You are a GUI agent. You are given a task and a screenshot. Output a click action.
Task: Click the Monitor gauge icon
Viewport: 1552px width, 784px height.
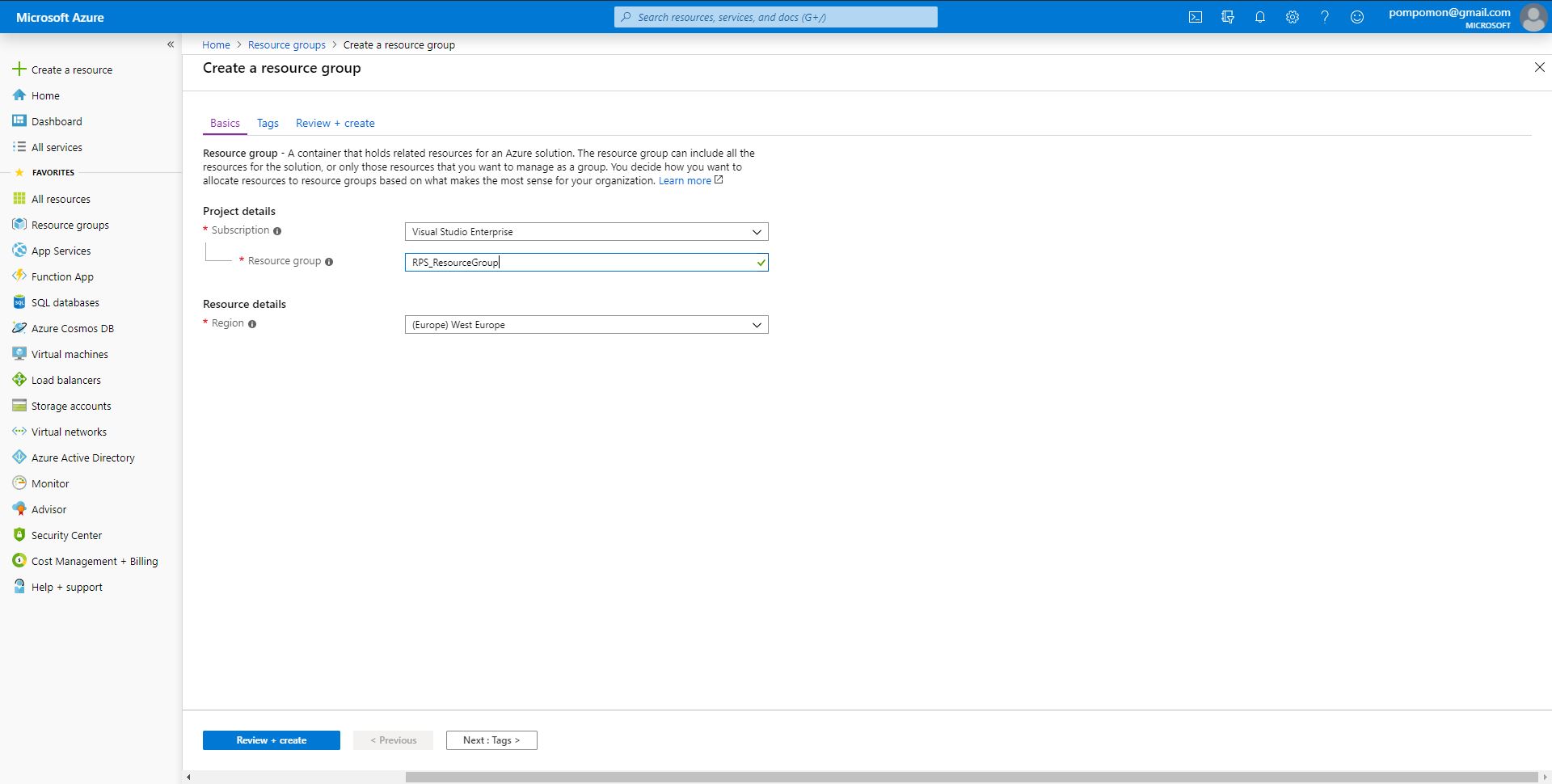(x=19, y=483)
